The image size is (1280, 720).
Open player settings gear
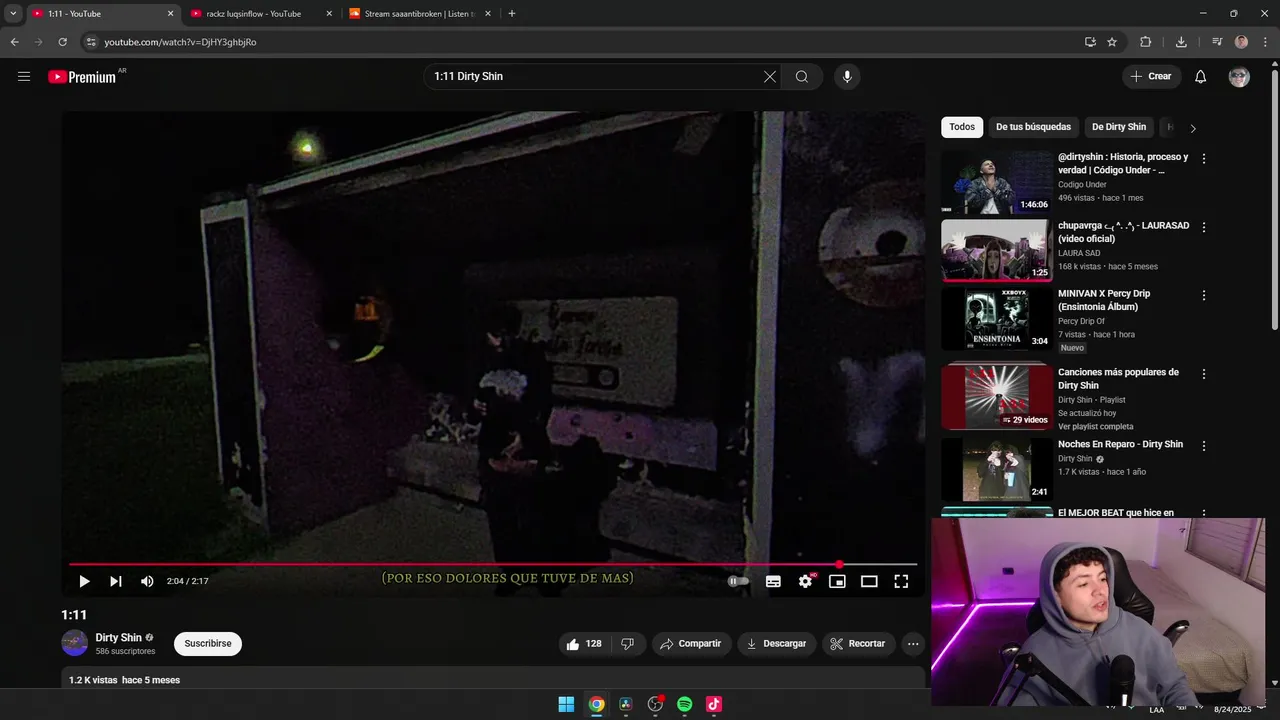coord(805,581)
